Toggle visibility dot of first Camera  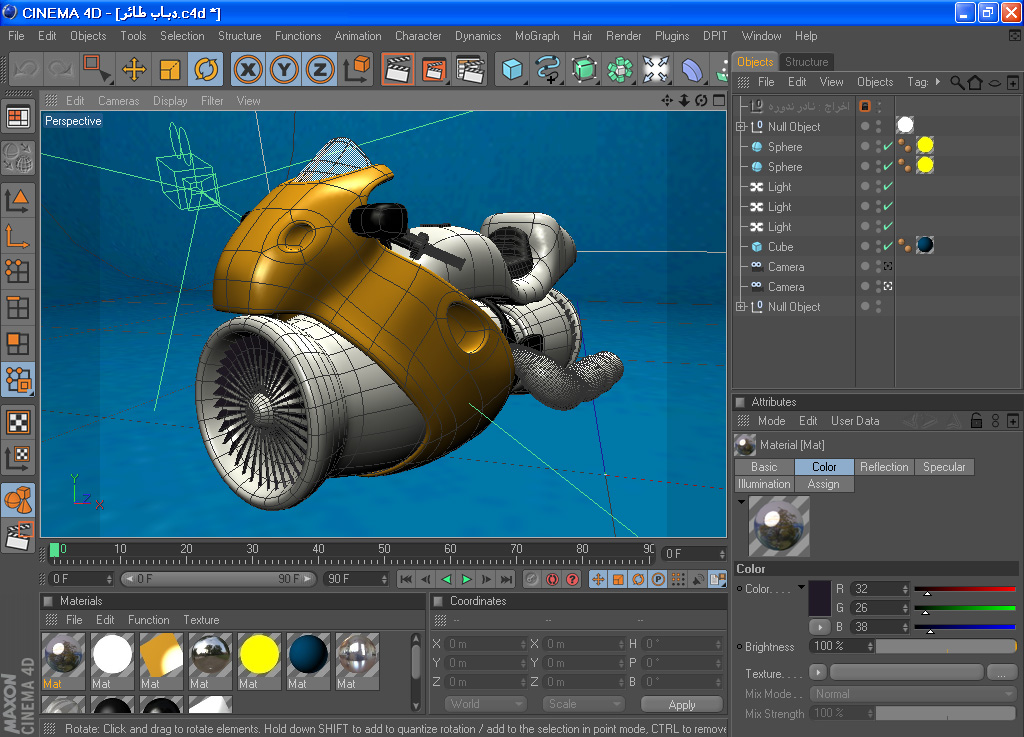(x=865, y=266)
